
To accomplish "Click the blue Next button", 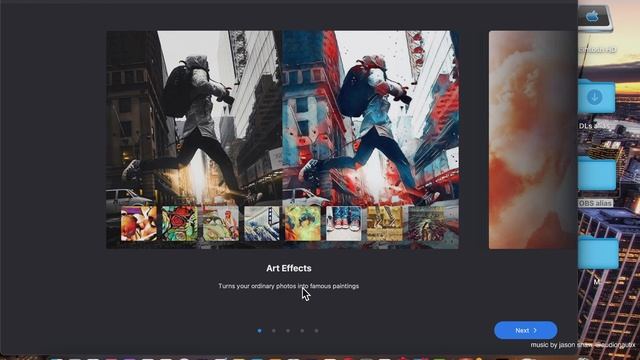I will [x=525, y=330].
